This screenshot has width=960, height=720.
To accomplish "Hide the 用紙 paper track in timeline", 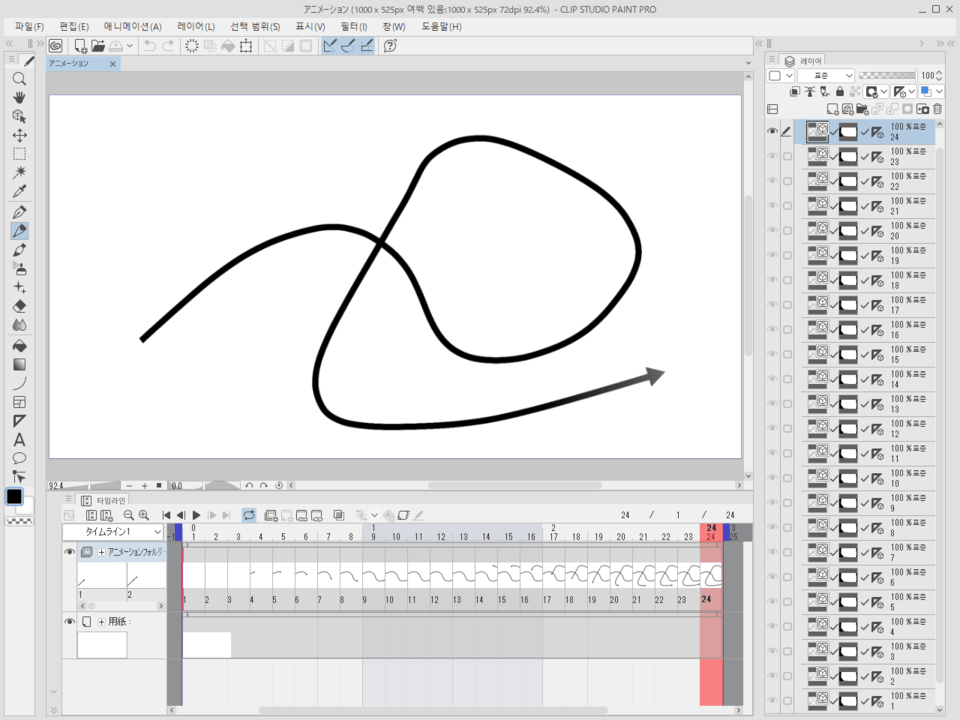I will click(x=70, y=622).
